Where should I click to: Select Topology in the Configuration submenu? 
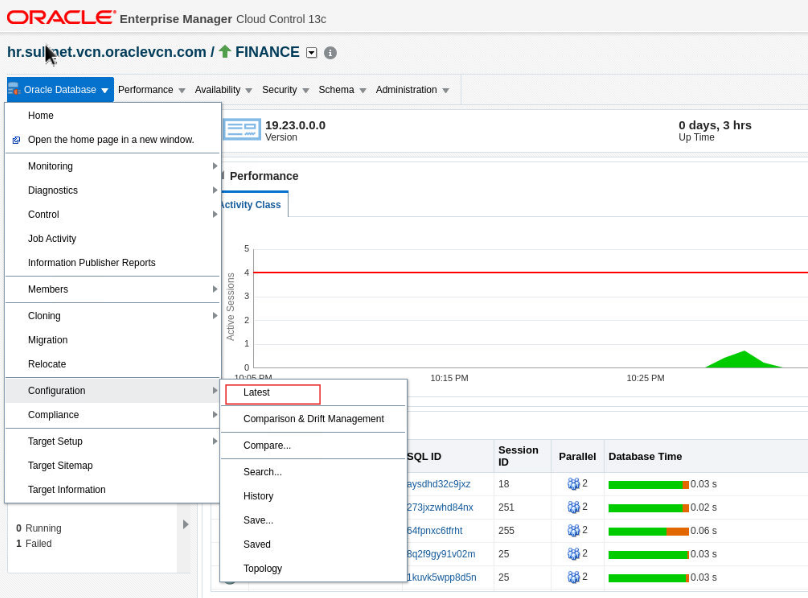(262, 569)
